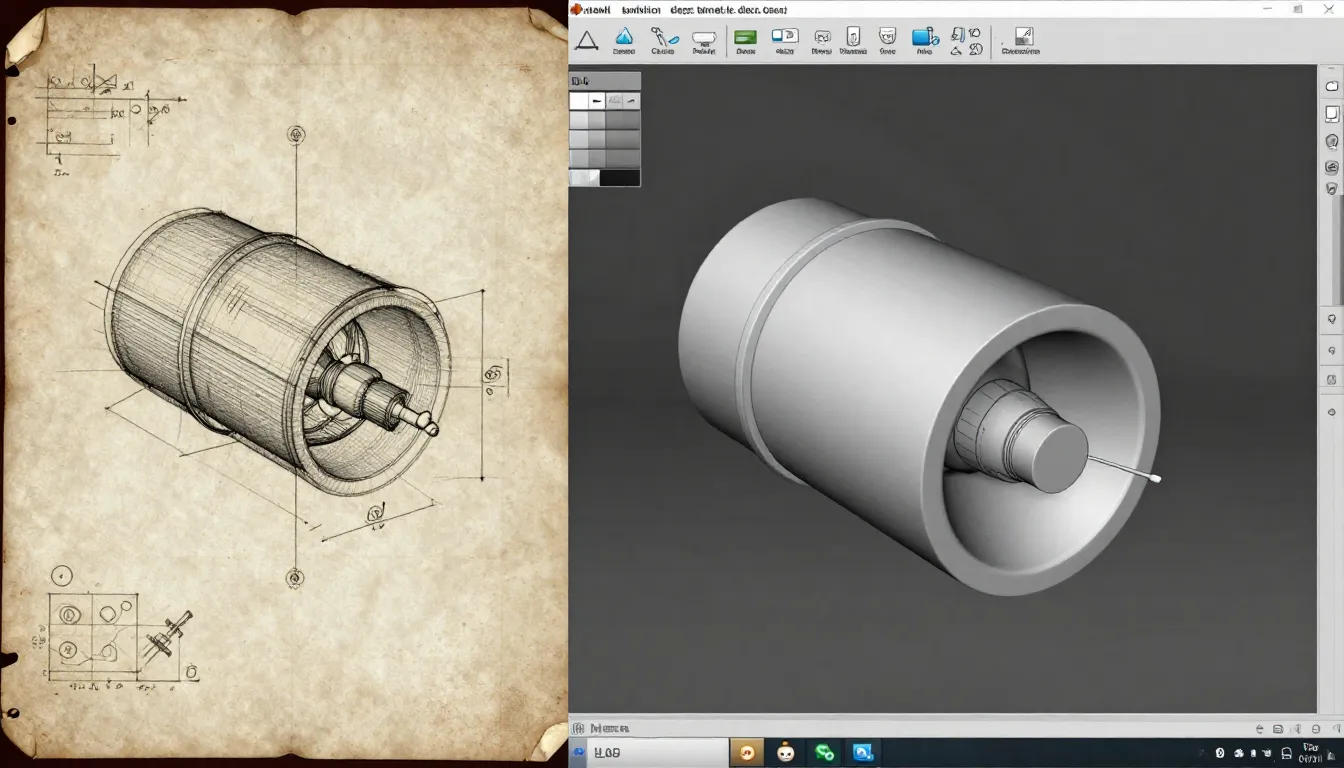This screenshot has width=1344, height=768.
Task: Open the leftmost application menu in the menu bar
Action: 594,9
